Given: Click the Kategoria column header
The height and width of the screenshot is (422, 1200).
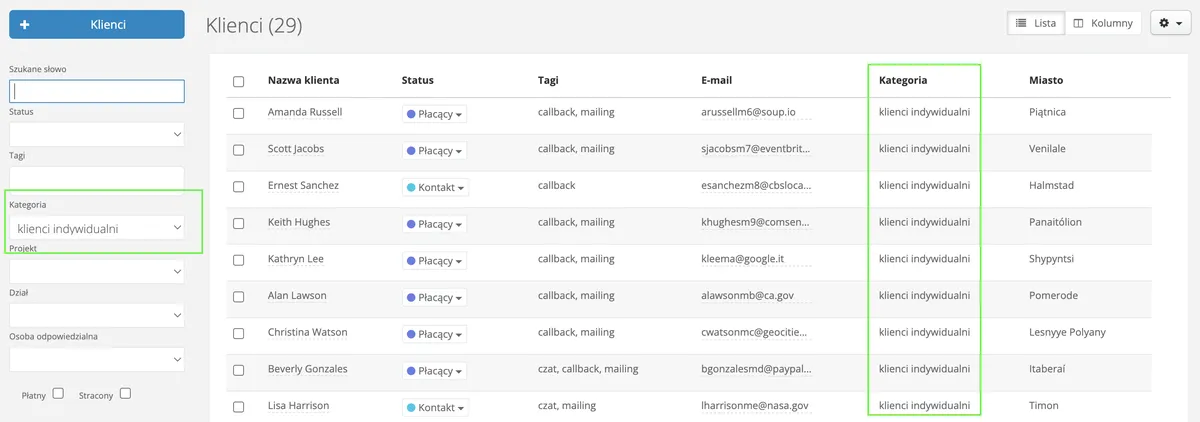Looking at the screenshot, I should pyautogui.click(x=903, y=80).
